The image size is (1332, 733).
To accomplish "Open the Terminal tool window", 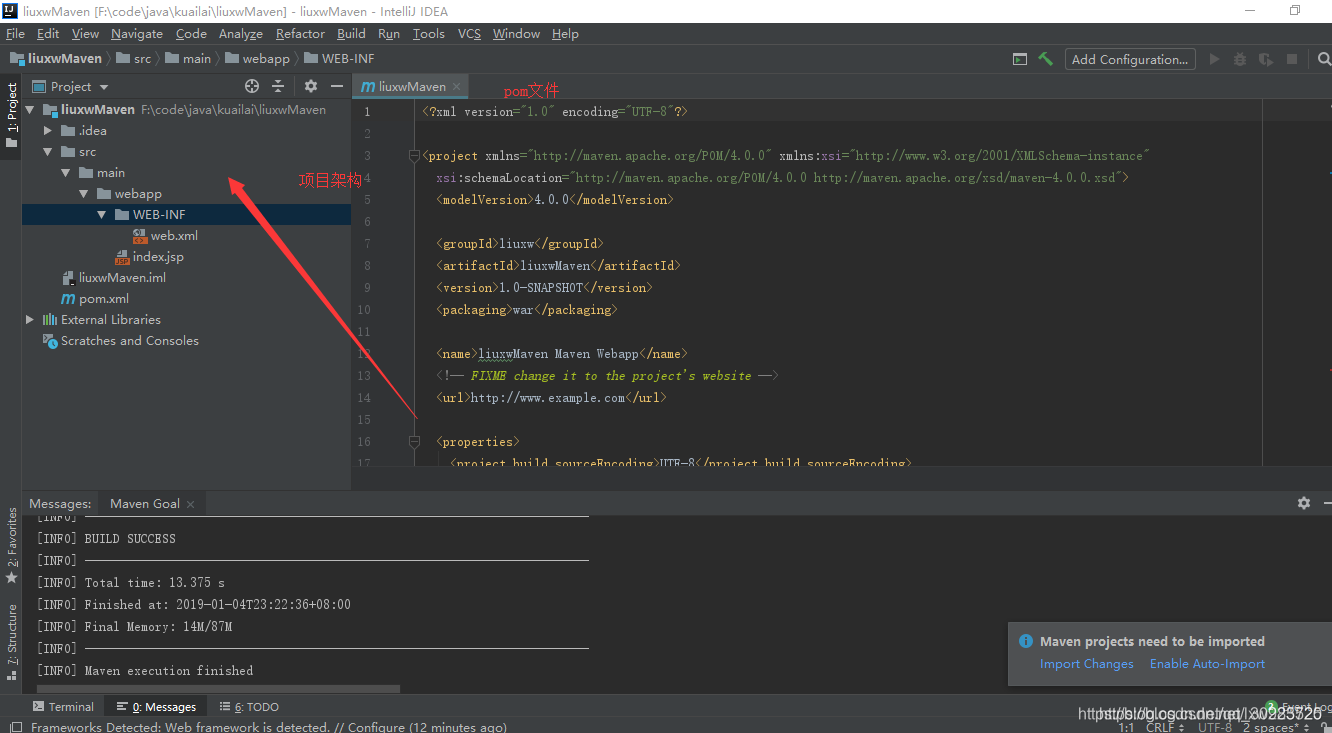I will [63, 707].
